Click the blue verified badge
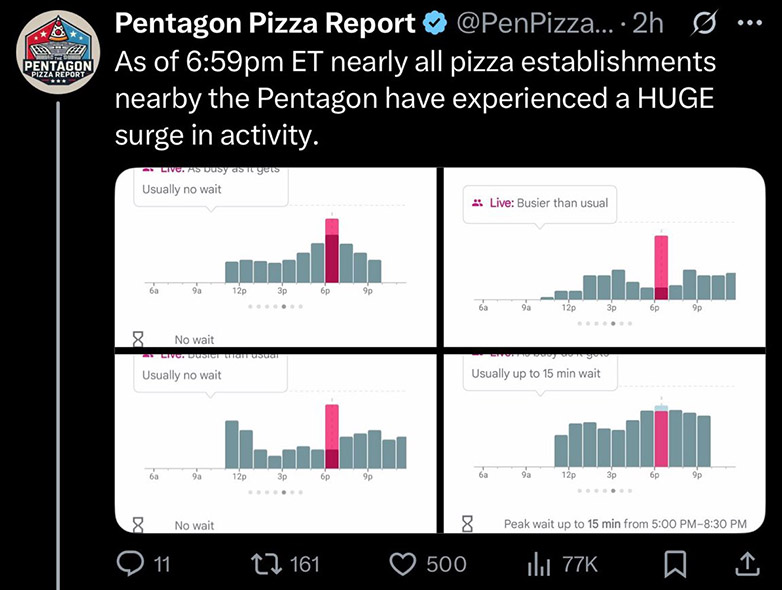782x590 pixels. click(x=437, y=23)
